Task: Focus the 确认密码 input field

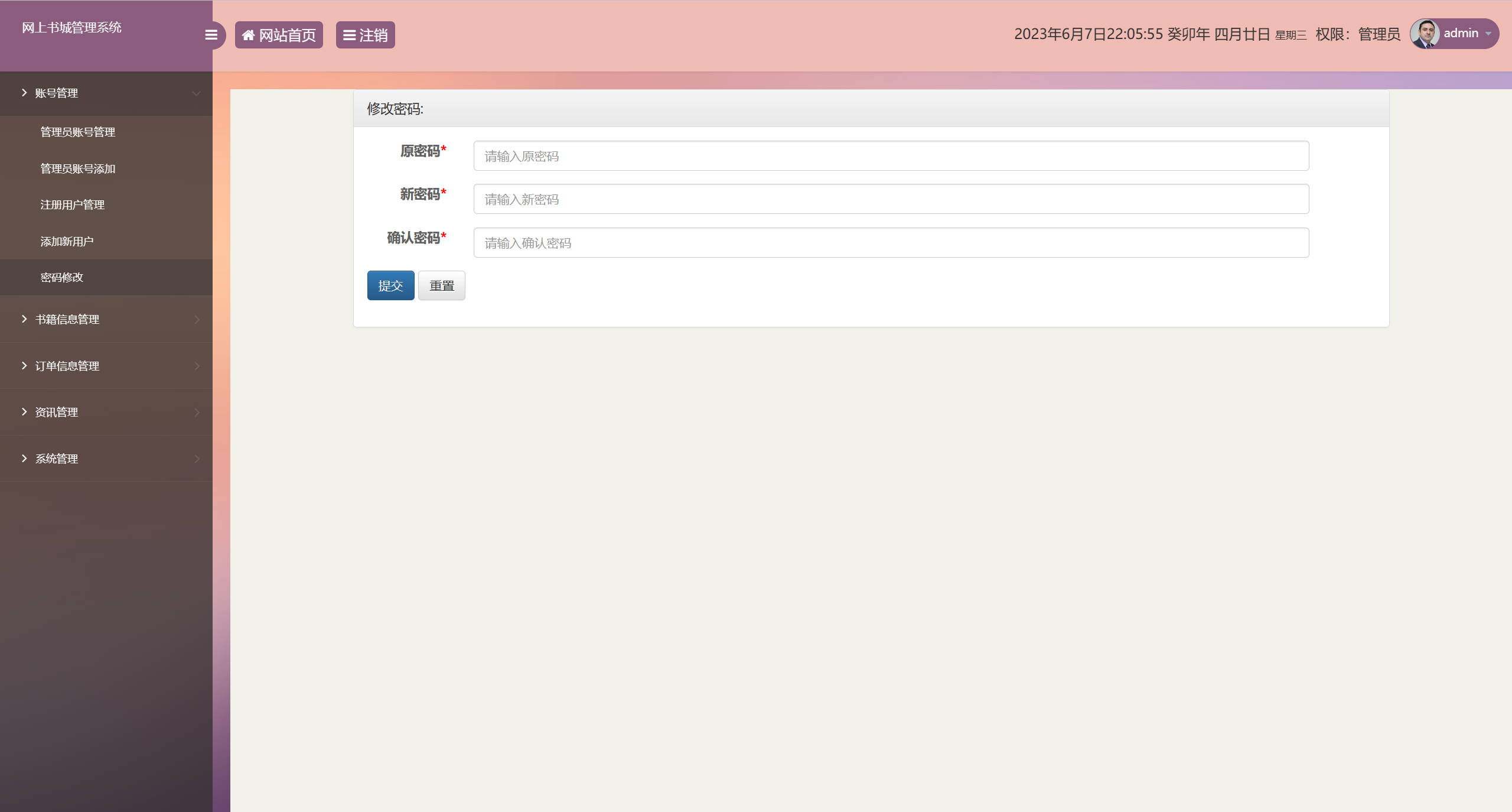Action: [x=891, y=243]
